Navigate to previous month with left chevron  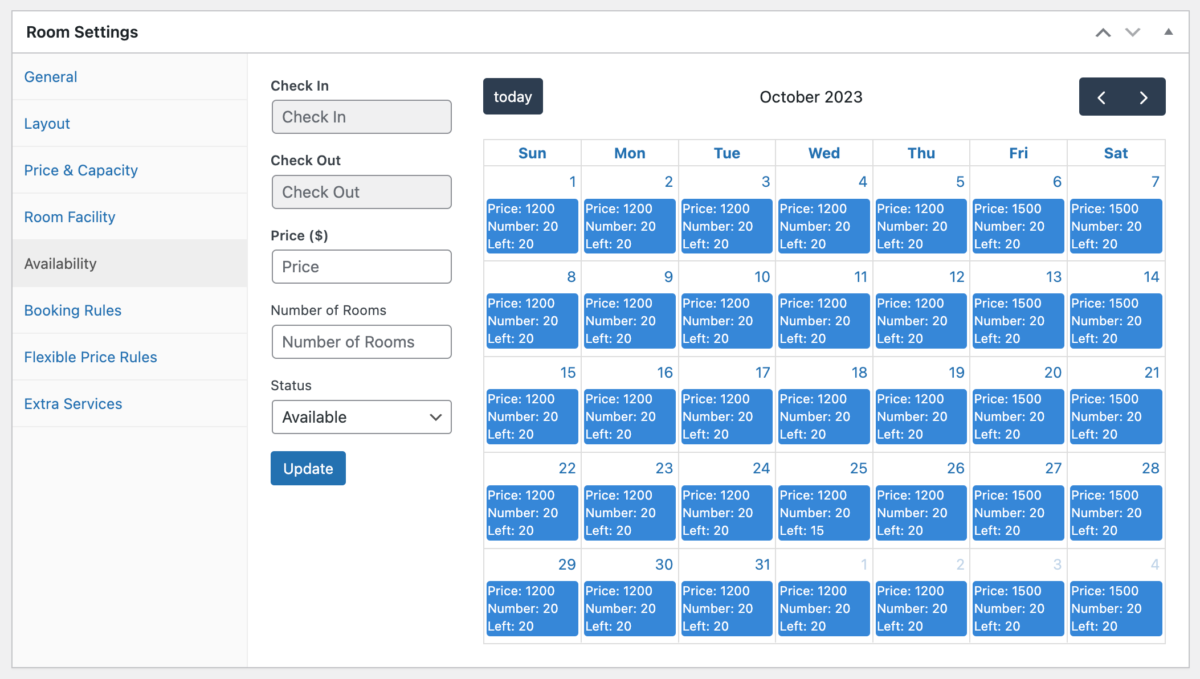tap(1101, 96)
